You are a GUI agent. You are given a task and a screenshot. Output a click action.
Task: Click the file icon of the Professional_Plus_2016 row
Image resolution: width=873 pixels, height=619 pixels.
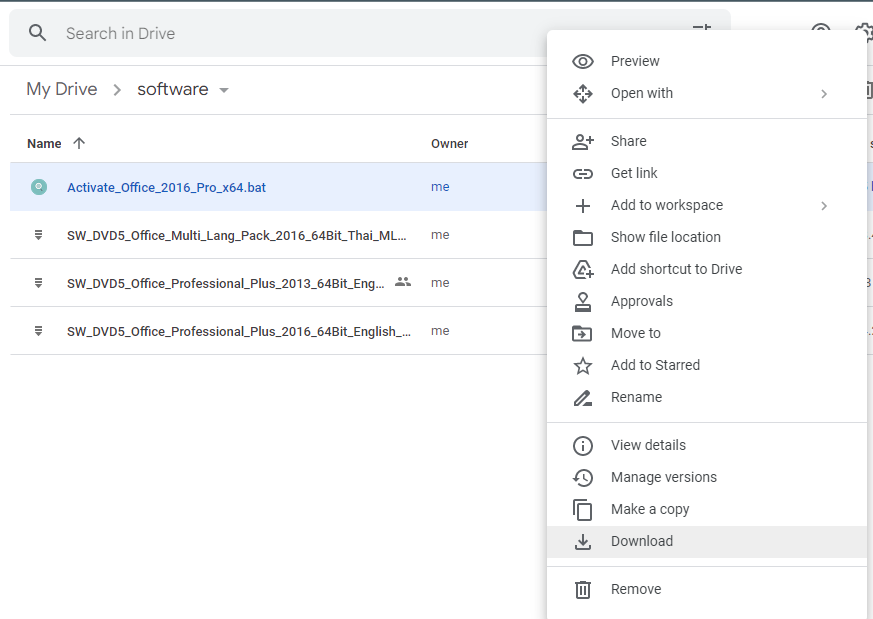38,331
